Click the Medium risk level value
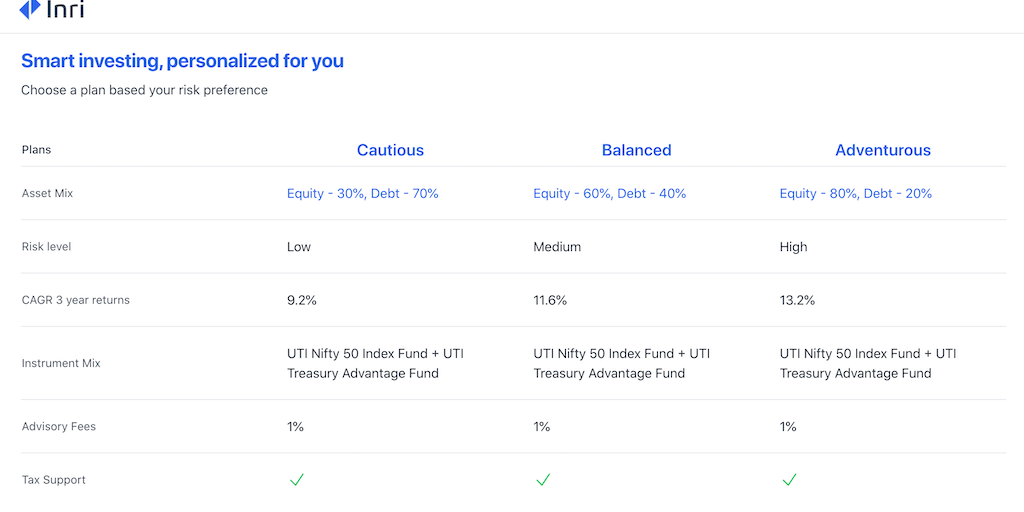Image resolution: width=1024 pixels, height=512 pixels. 557,247
